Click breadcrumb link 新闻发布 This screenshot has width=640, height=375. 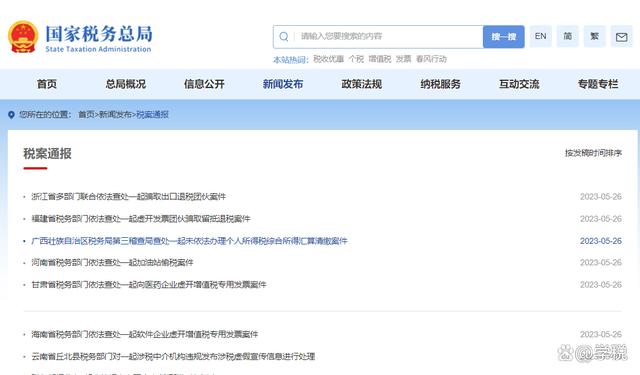click(116, 115)
